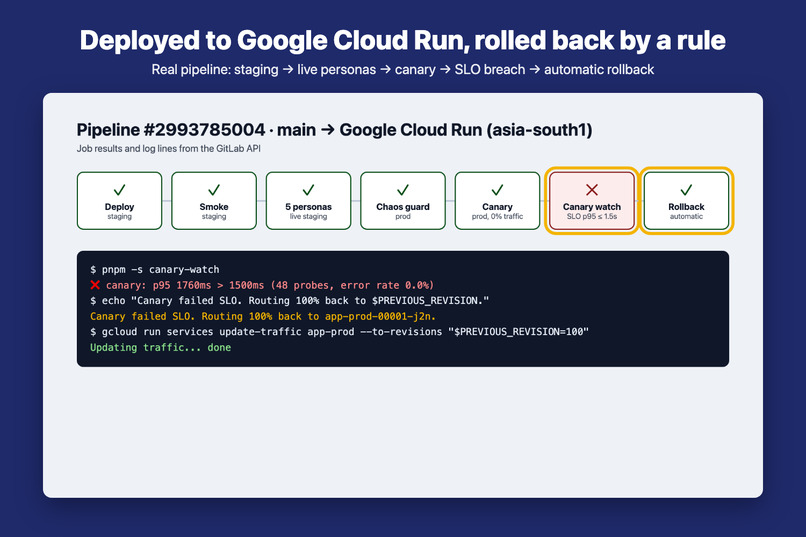The width and height of the screenshot is (806, 537).
Task: Open the failed Canary watch stage card
Action: point(592,200)
